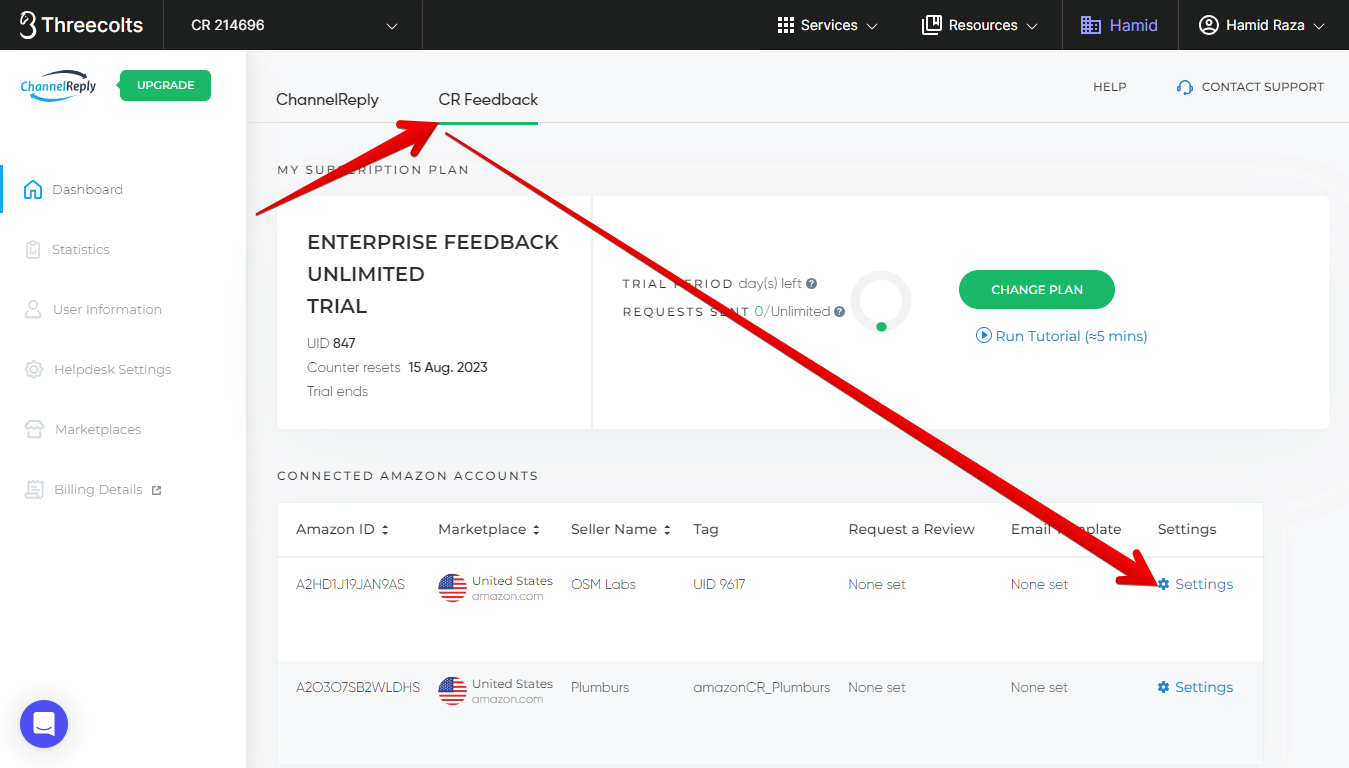Click the Statistics clipboard icon
This screenshot has width=1349, height=768.
(x=33, y=249)
